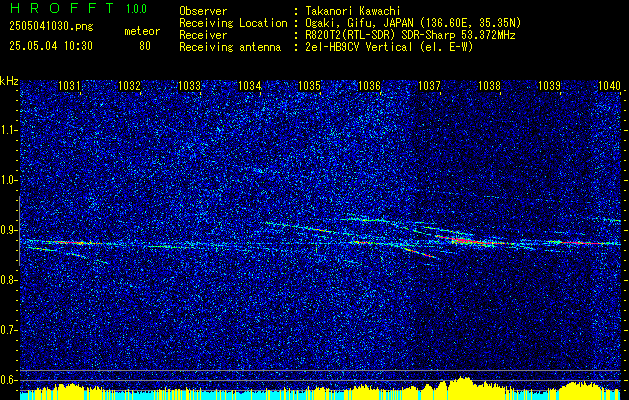Click the meteor label
The height and width of the screenshot is (400, 629).
(142, 31)
